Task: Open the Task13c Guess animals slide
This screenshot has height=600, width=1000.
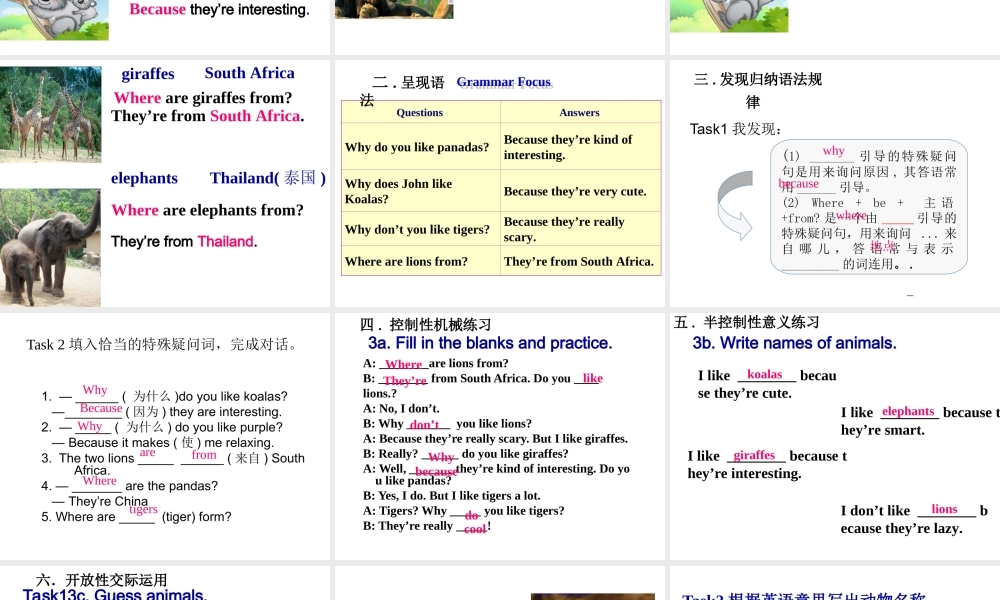Action: tap(165, 583)
